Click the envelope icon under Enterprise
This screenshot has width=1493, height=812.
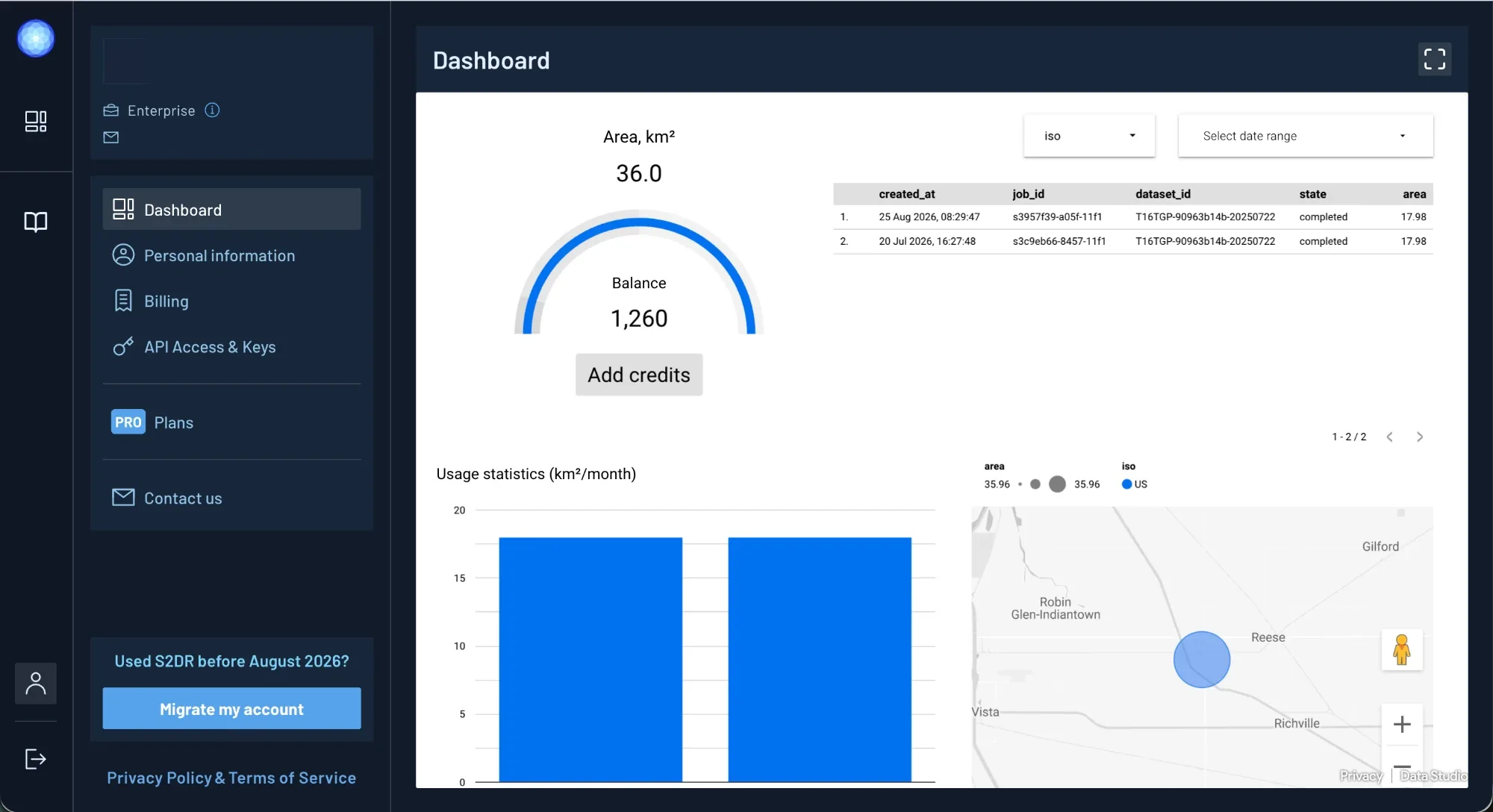[111, 137]
